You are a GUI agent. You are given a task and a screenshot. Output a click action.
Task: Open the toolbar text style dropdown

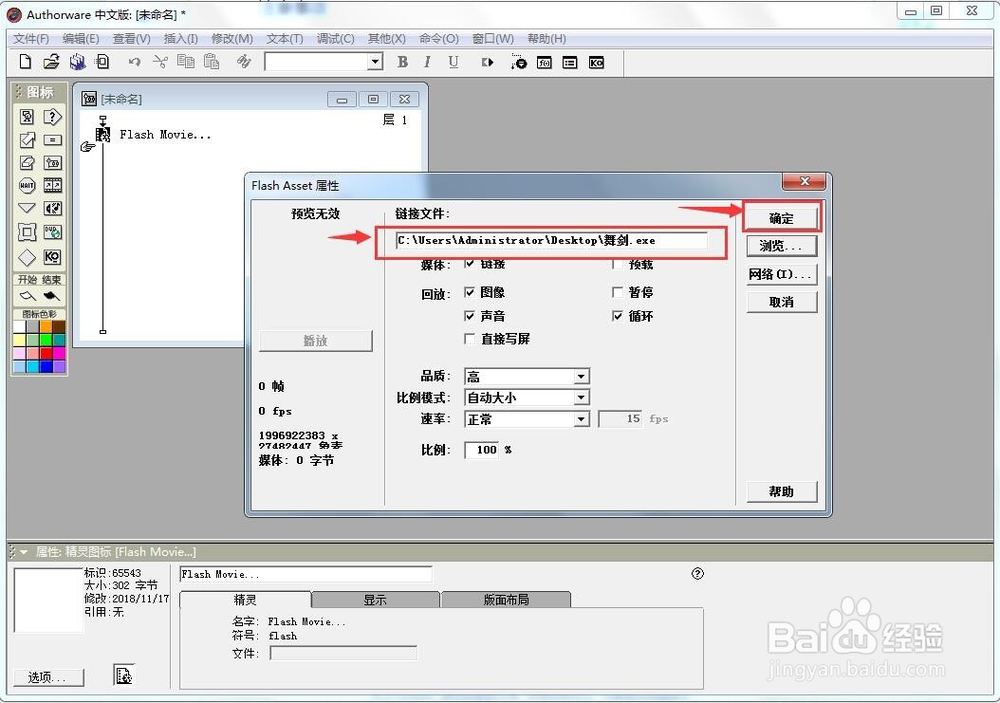[376, 62]
